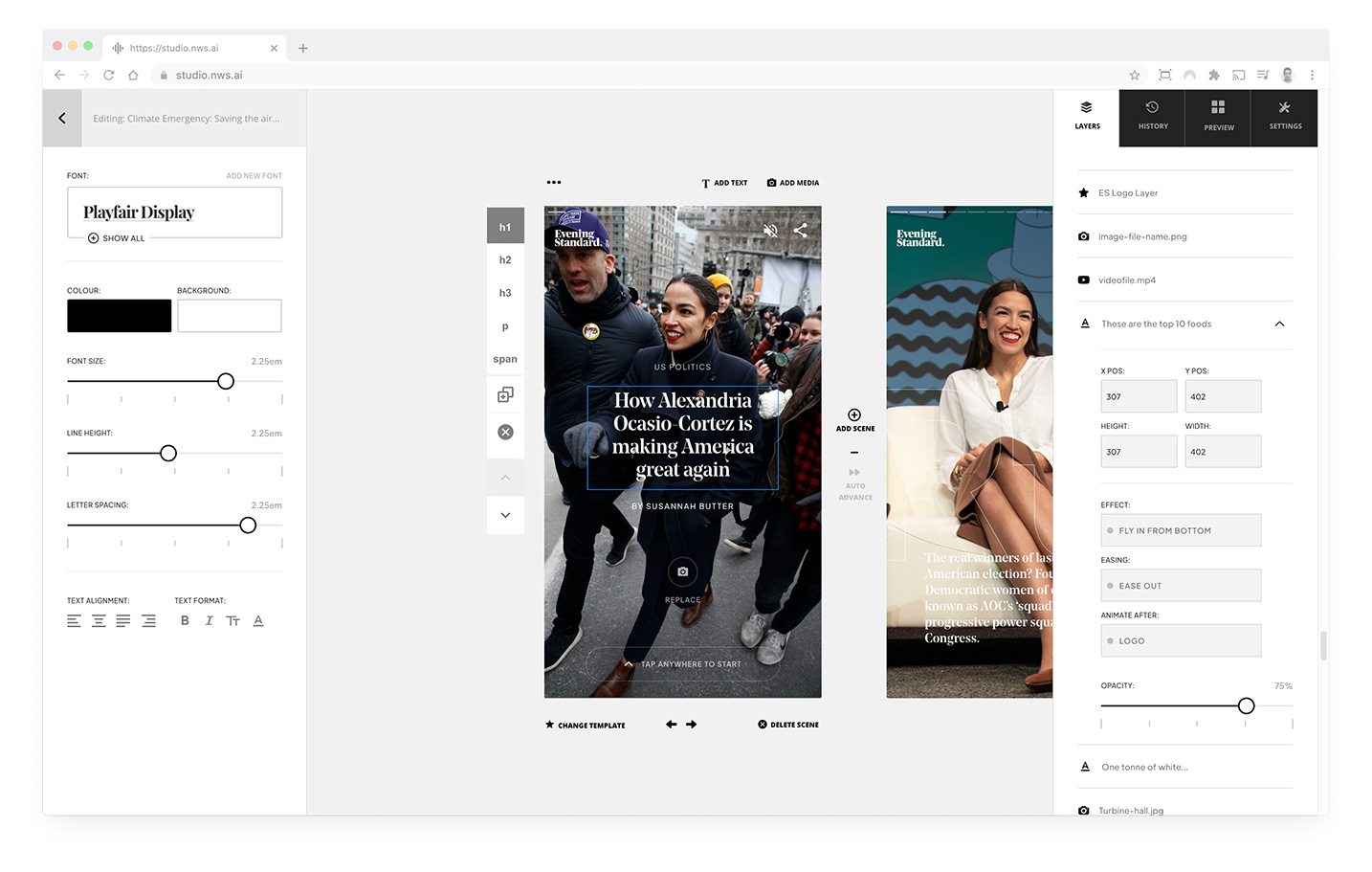Image resolution: width=1372 pixels, height=872 pixels.
Task: Click the mute audio icon on scene
Action: click(x=770, y=231)
